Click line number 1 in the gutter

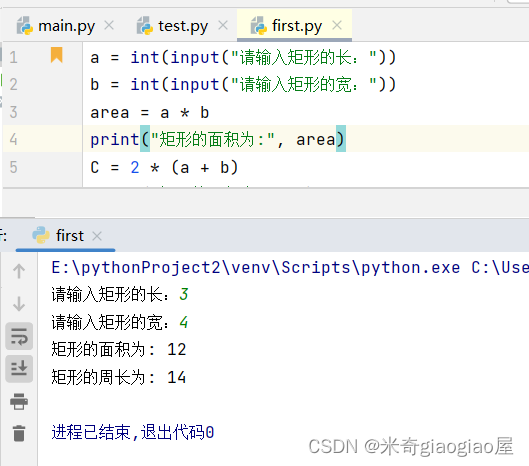[x=13, y=57]
